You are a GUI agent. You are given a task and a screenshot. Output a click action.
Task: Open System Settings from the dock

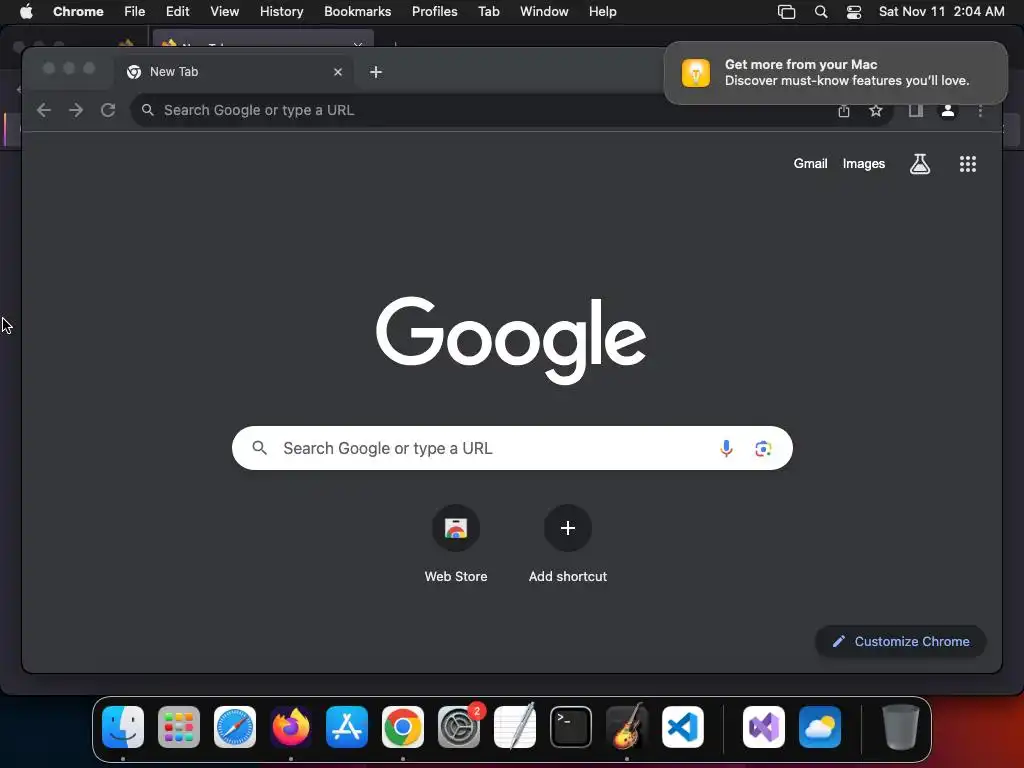[459, 727]
